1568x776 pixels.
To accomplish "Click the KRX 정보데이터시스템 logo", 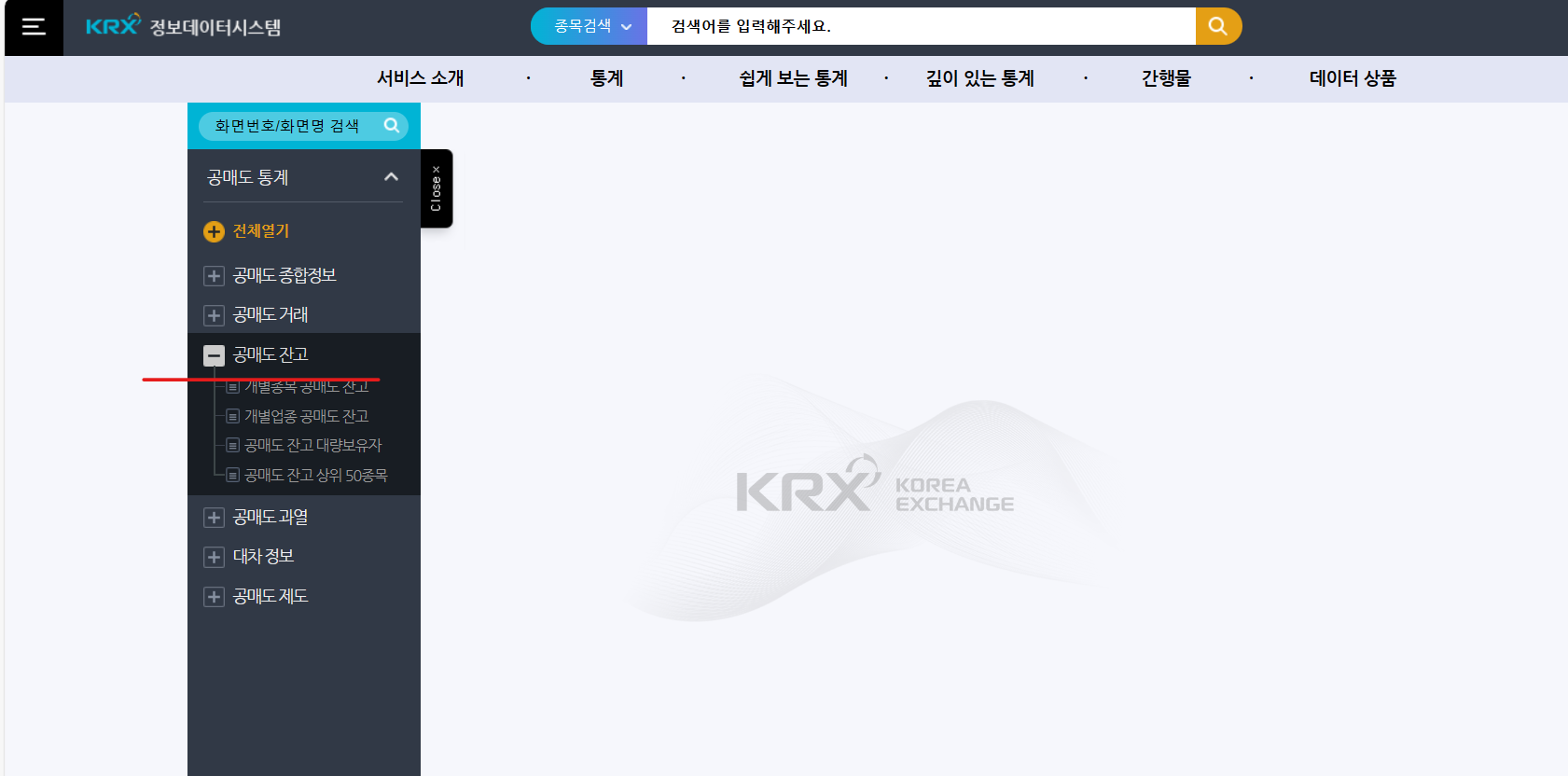I will coord(184,26).
